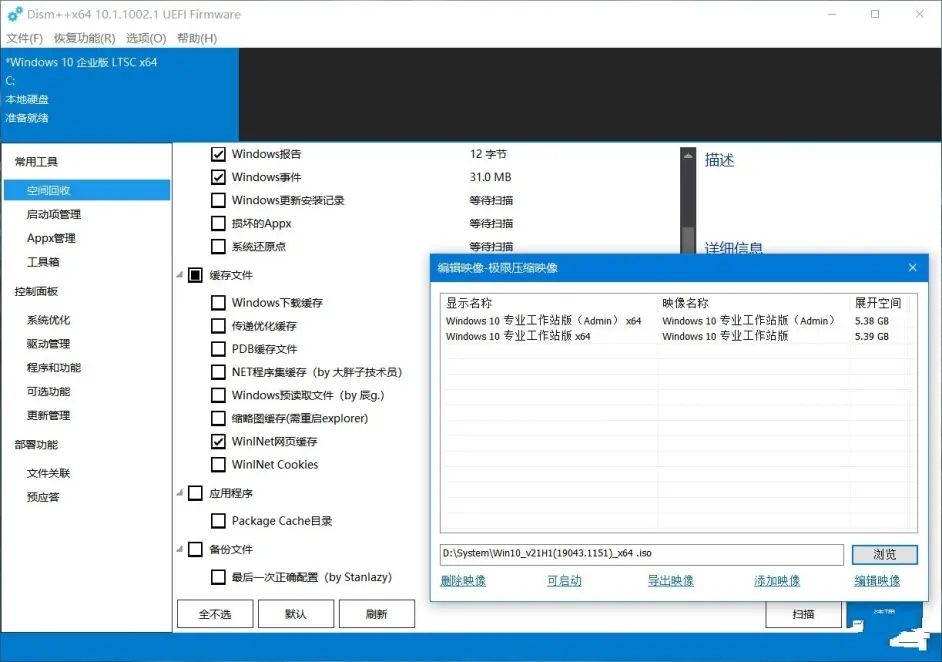Open the 文件(F) menu
This screenshot has height=662, width=942.
(25, 38)
